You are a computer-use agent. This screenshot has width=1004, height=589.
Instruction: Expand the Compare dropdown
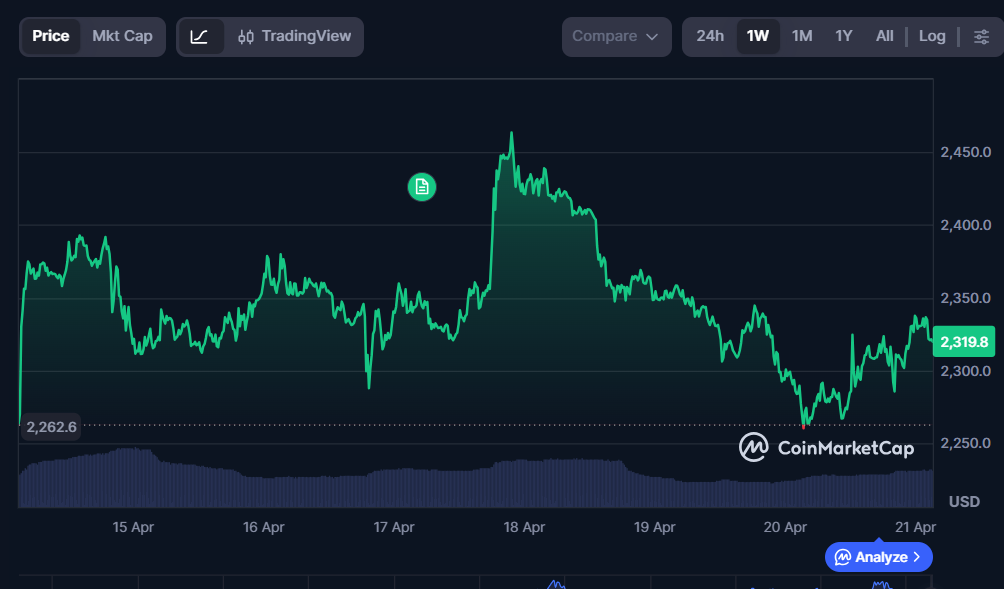(x=615, y=37)
